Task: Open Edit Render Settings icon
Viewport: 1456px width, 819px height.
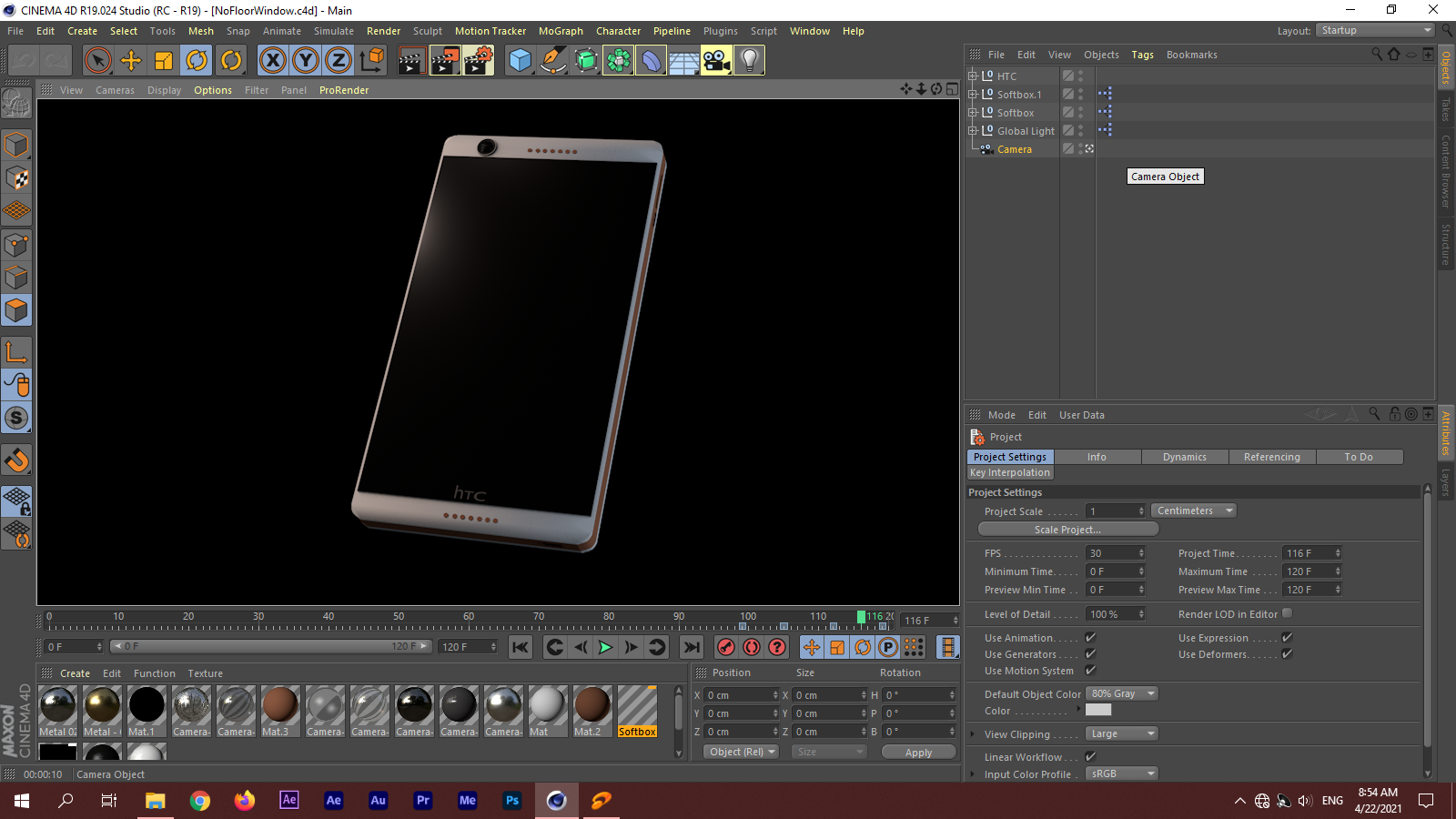Action: click(479, 61)
